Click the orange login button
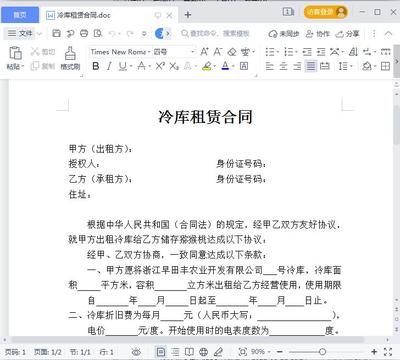This screenshot has width=400, height=360. pos(325,12)
